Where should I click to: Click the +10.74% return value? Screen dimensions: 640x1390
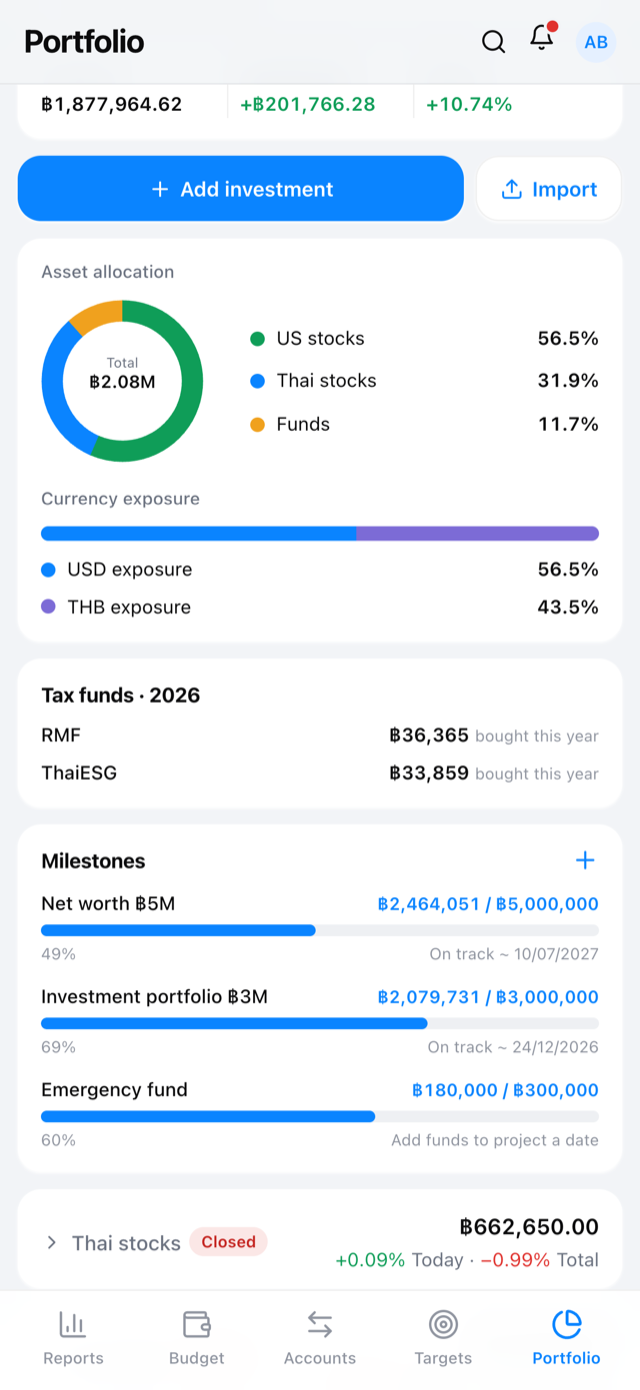pyautogui.click(x=469, y=104)
